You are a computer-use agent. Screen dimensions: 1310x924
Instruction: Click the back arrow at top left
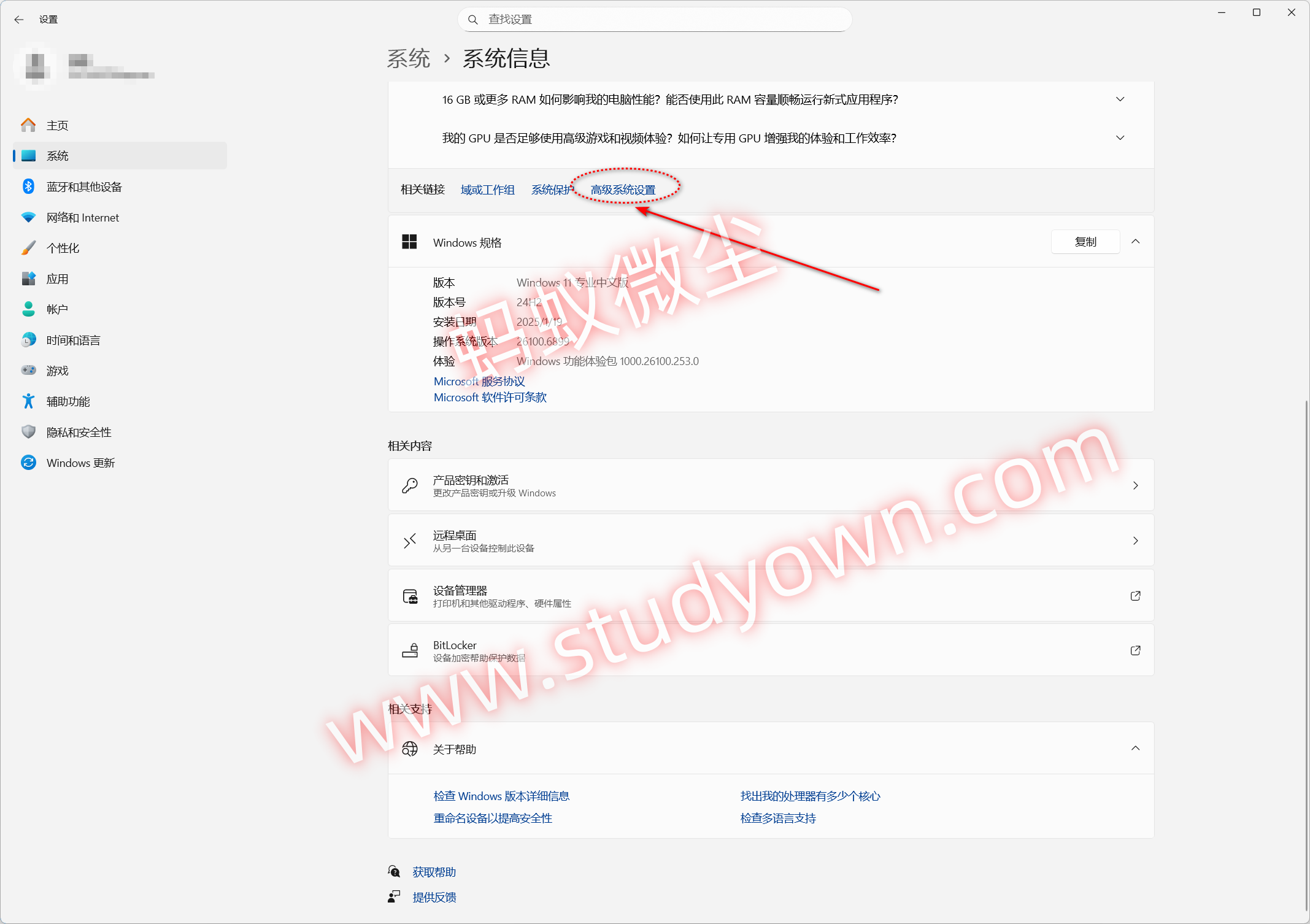click(x=19, y=19)
